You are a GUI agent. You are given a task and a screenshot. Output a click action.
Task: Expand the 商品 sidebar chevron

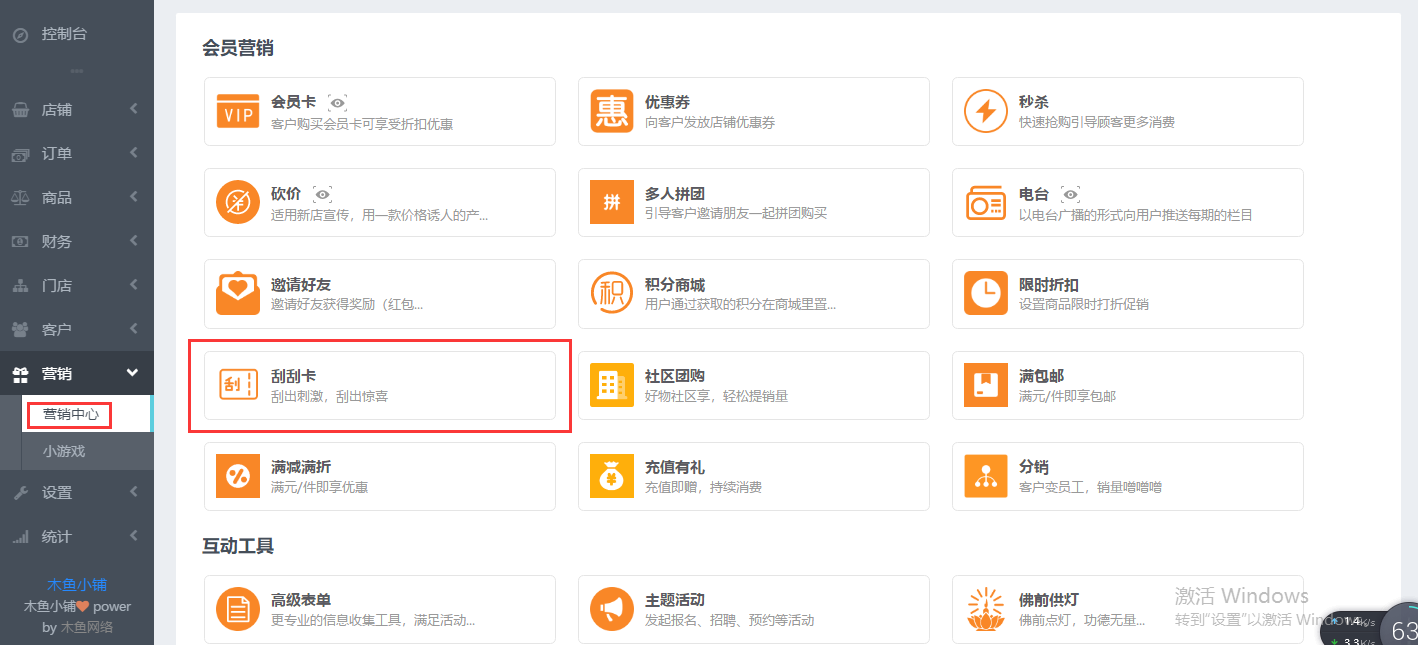coord(133,197)
